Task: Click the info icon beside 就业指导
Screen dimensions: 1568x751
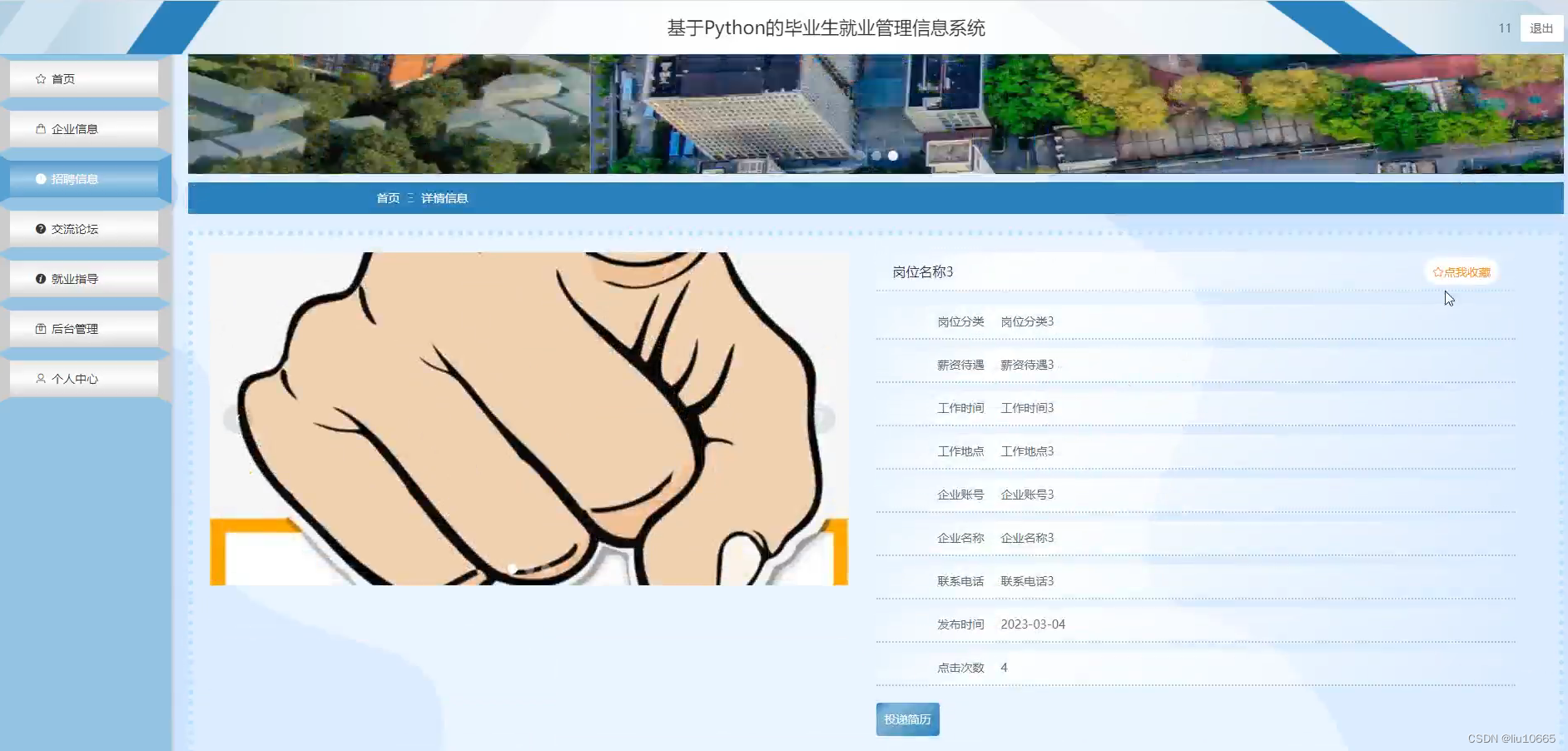Action: tap(39, 278)
